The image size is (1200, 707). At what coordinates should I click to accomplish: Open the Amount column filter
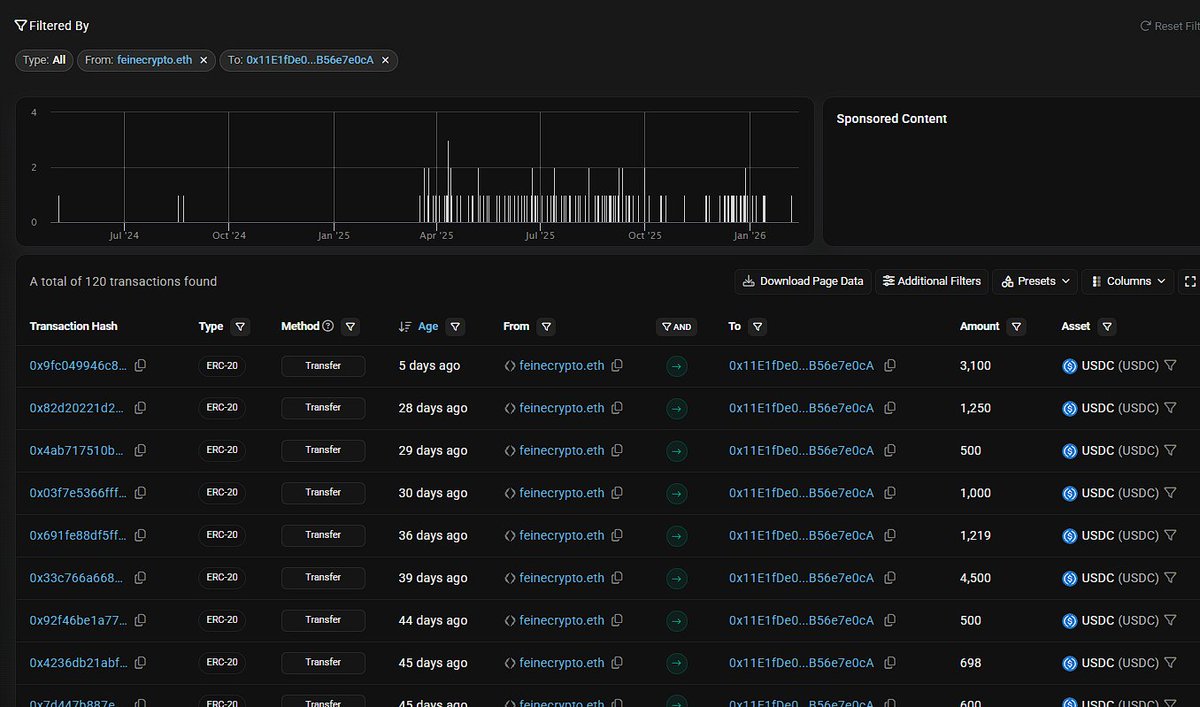coord(1016,326)
